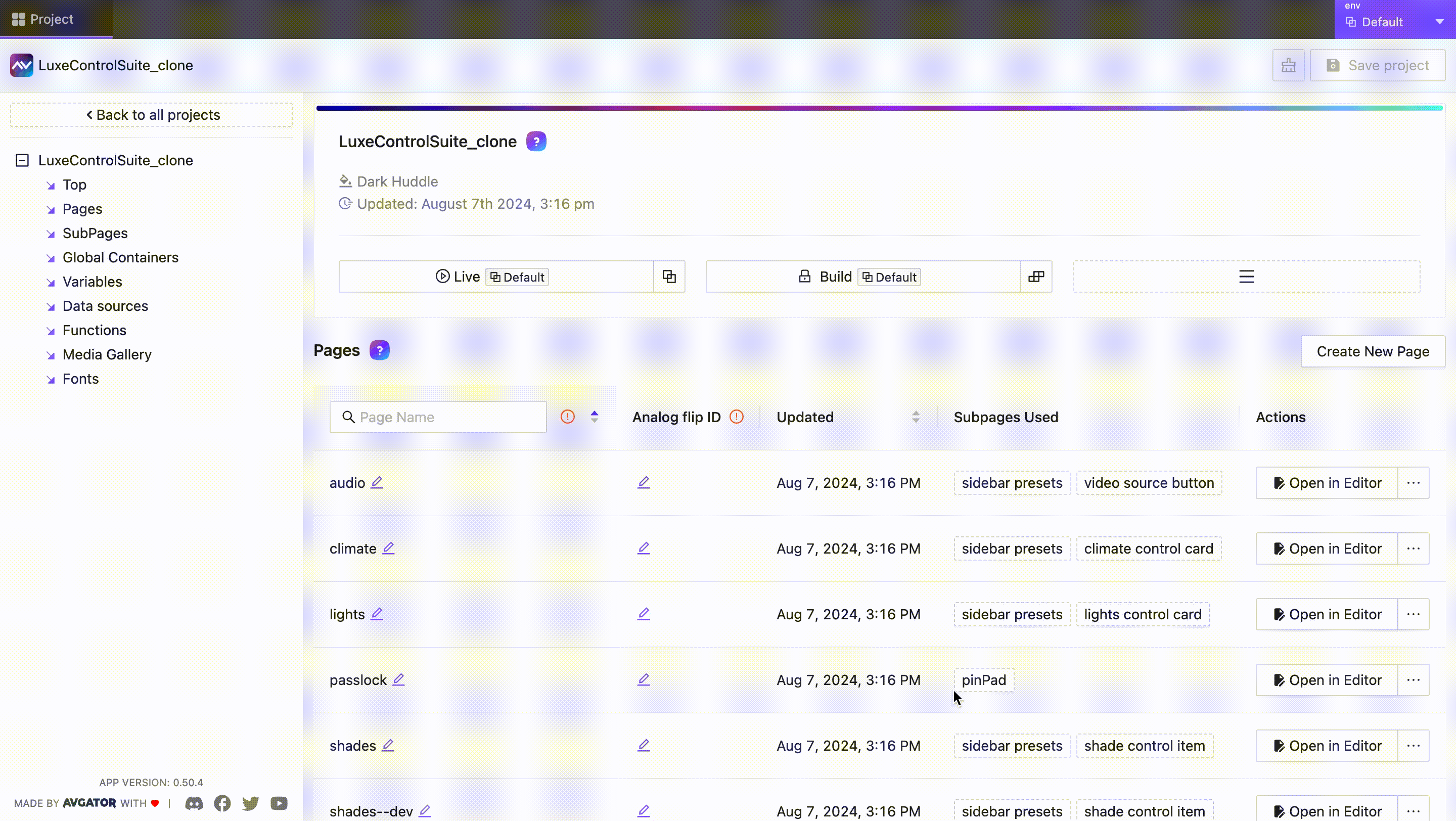Viewport: 1456px width, 821px height.
Task: Toggle the Updated column sort arrows
Action: coord(916,417)
